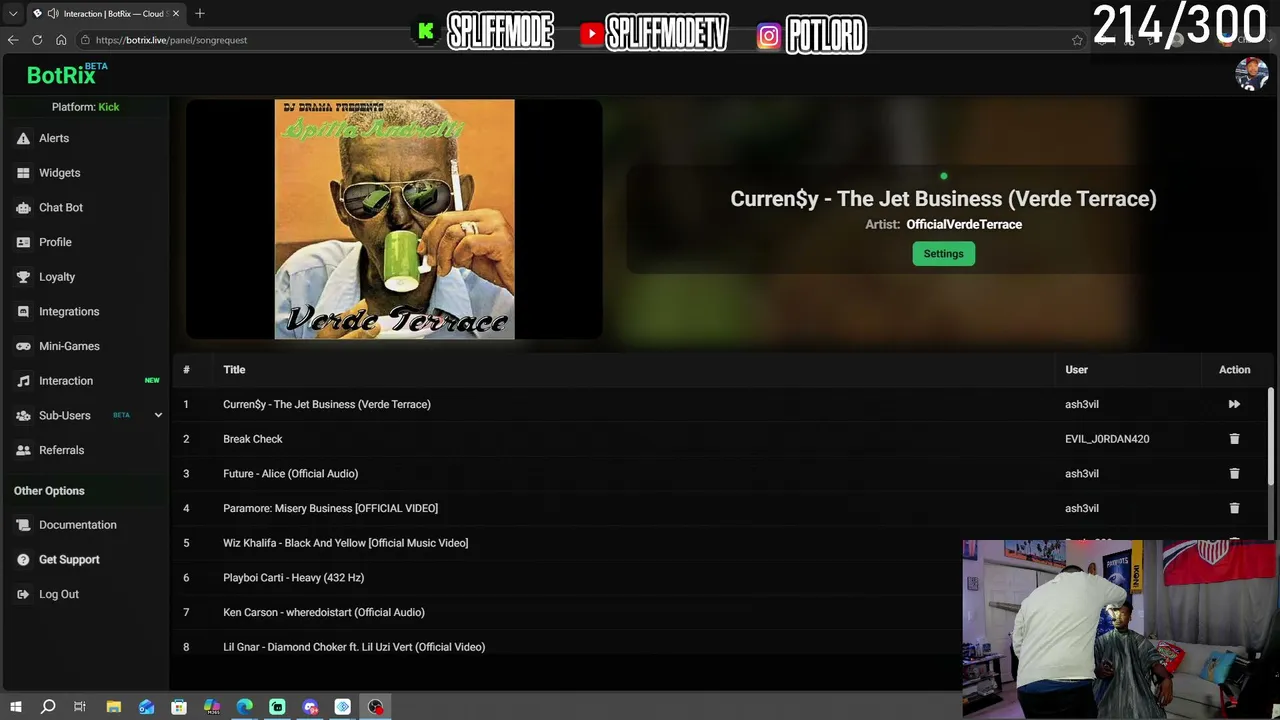
Task: Click the now-playing song title heading
Action: click(943, 199)
